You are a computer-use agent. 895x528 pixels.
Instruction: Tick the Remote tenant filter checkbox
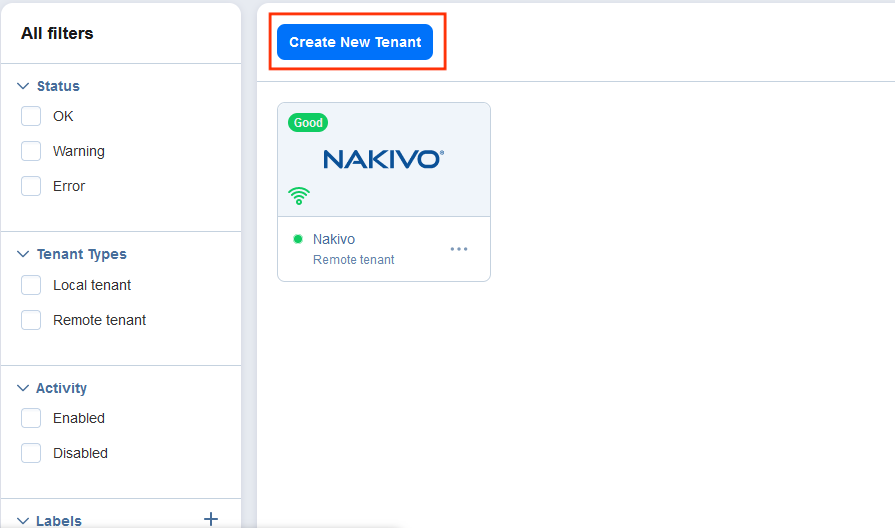click(31, 320)
